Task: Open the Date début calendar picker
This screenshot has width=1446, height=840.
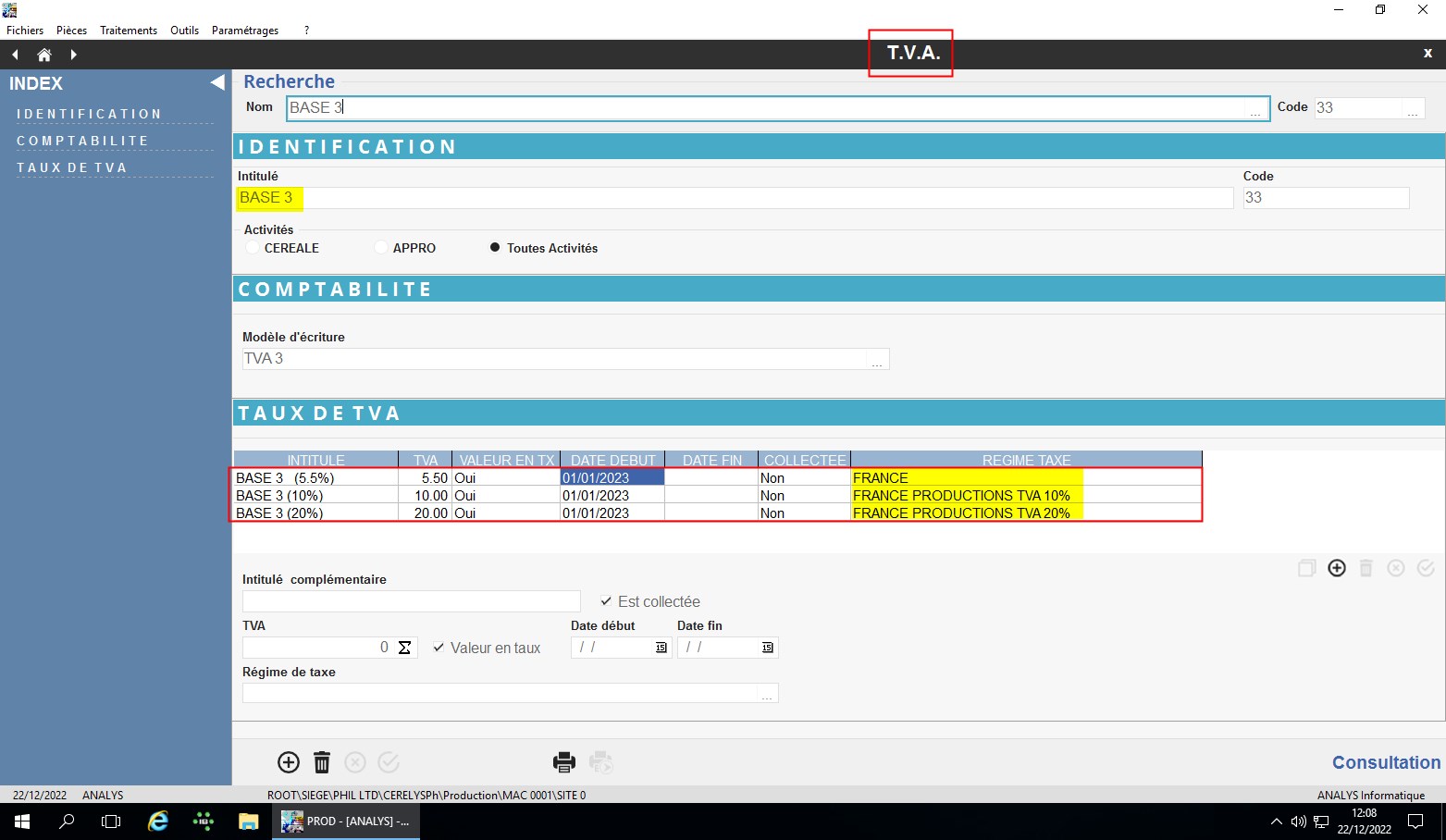Action: 661,648
